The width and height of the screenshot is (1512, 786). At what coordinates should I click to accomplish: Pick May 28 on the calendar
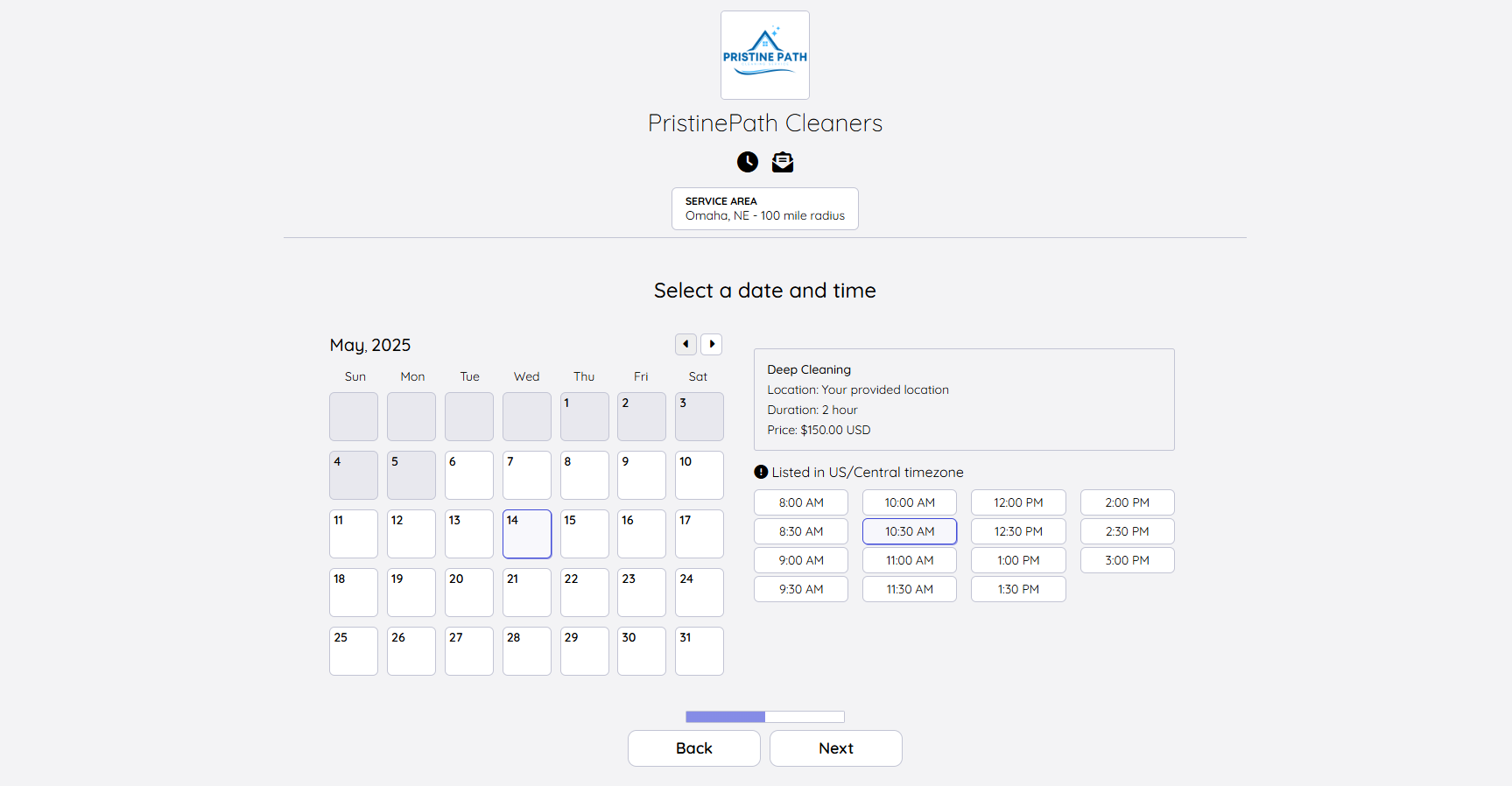click(x=527, y=651)
